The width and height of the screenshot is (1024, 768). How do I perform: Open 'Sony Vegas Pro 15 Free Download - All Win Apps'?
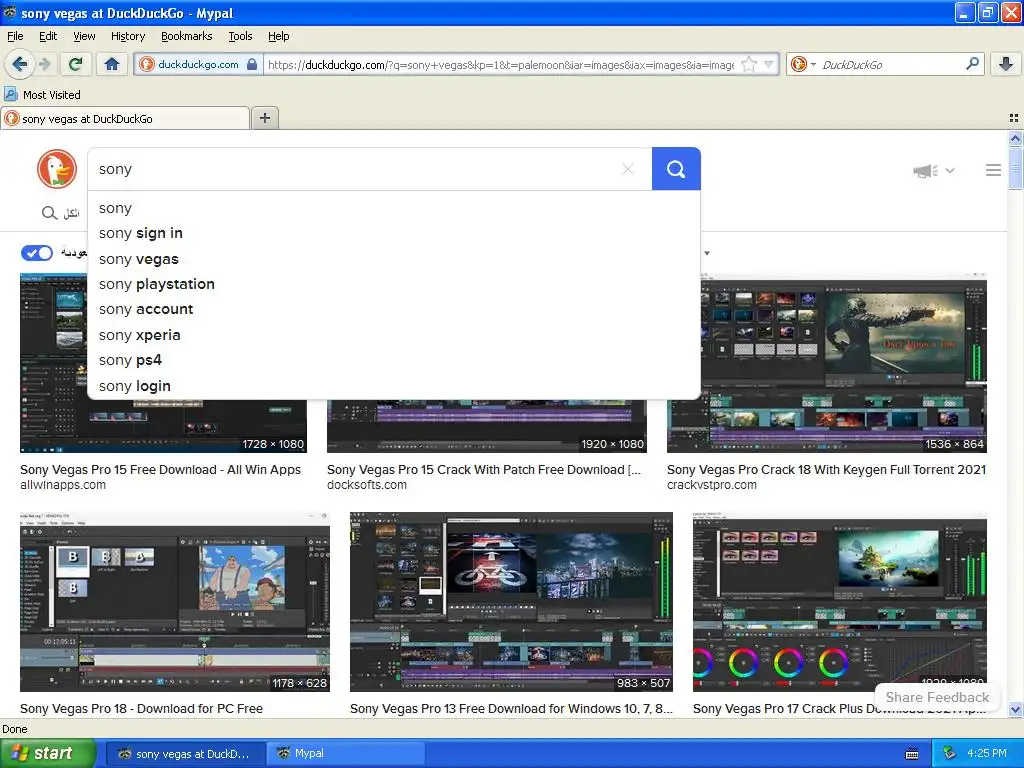[x=160, y=470]
